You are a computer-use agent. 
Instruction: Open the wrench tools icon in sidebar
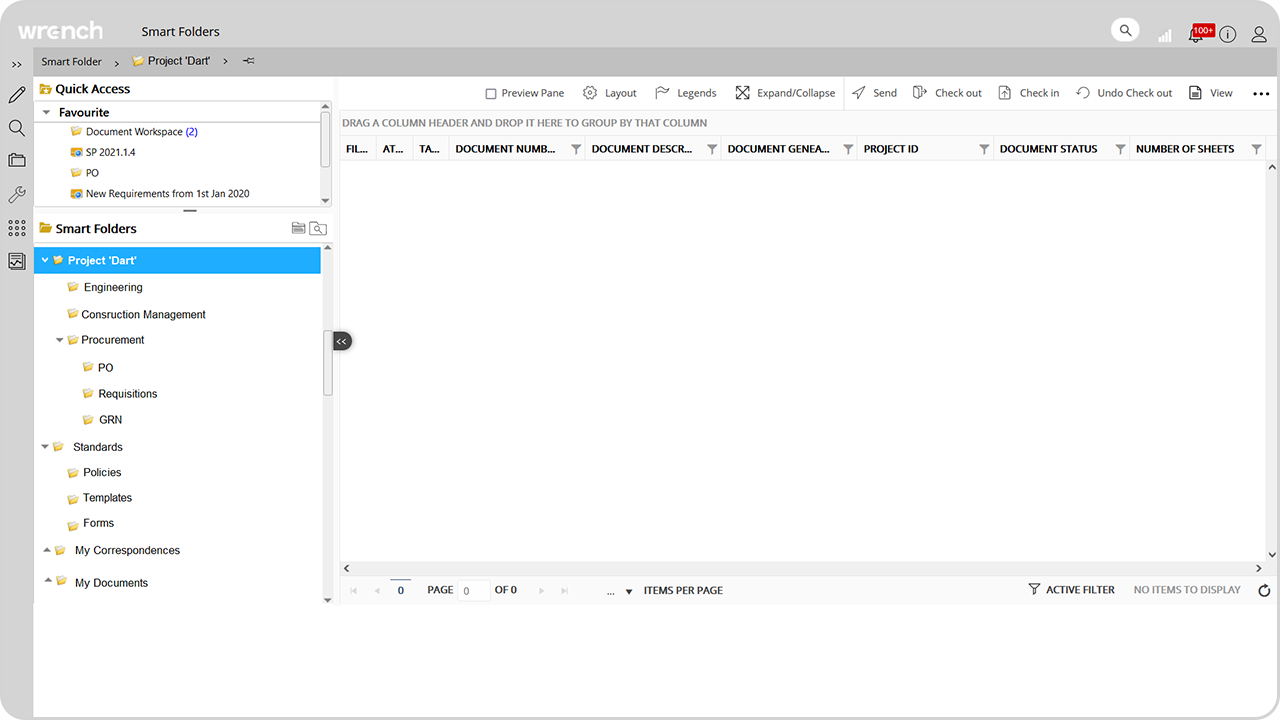click(17, 195)
